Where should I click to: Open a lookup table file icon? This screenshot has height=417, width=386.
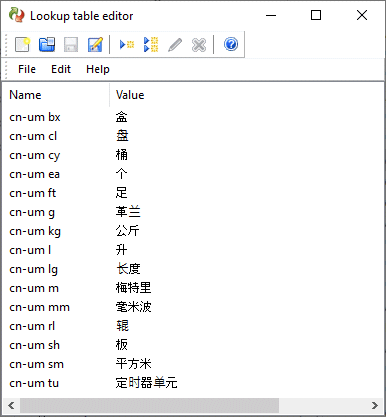[47, 44]
